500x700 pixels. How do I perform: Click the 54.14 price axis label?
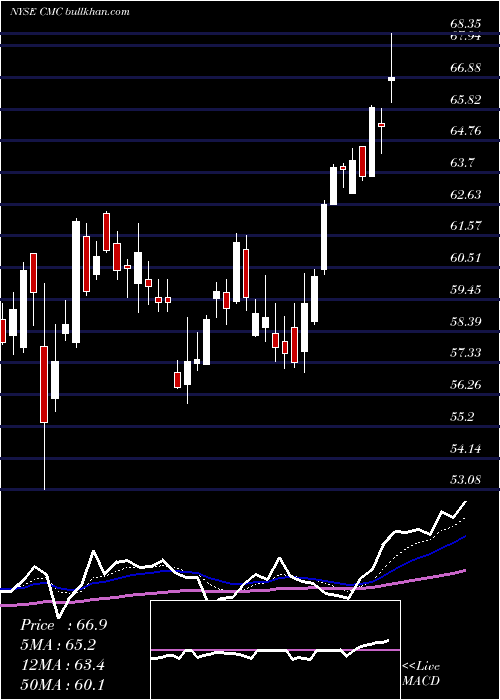pyautogui.click(x=466, y=448)
